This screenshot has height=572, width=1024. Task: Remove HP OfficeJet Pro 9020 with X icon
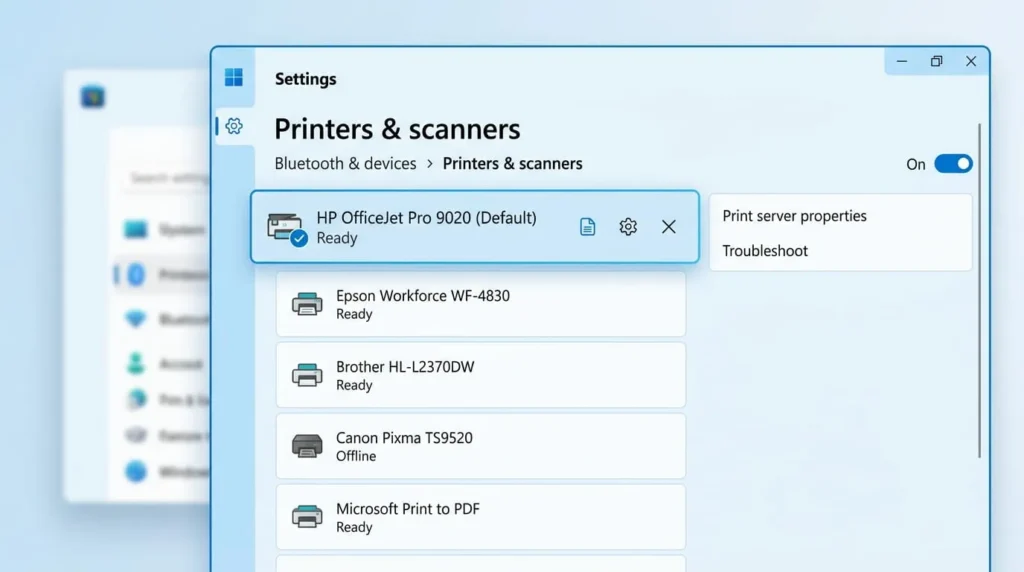pyautogui.click(x=668, y=227)
